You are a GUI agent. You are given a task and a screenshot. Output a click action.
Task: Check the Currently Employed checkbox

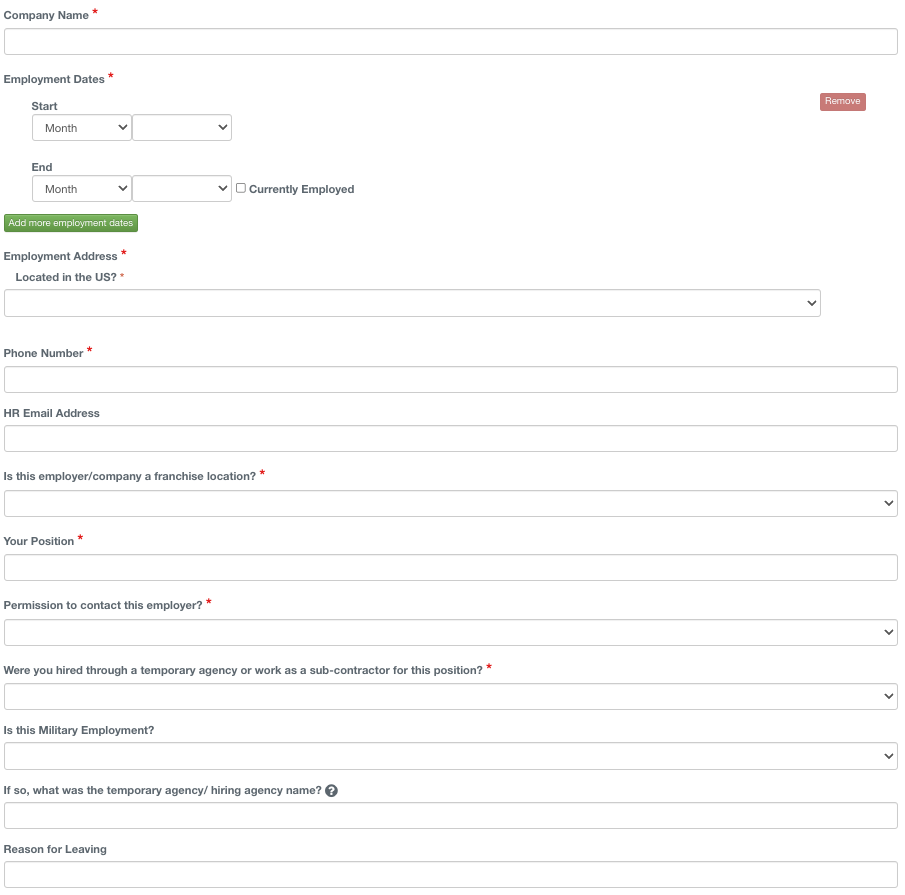click(x=241, y=188)
